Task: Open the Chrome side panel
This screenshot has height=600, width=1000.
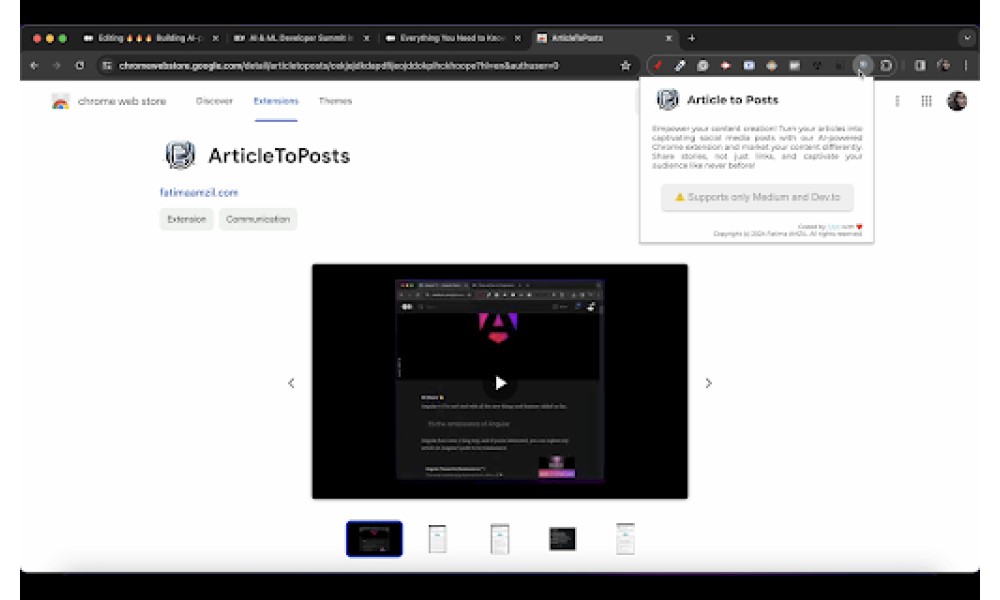Action: (x=920, y=65)
